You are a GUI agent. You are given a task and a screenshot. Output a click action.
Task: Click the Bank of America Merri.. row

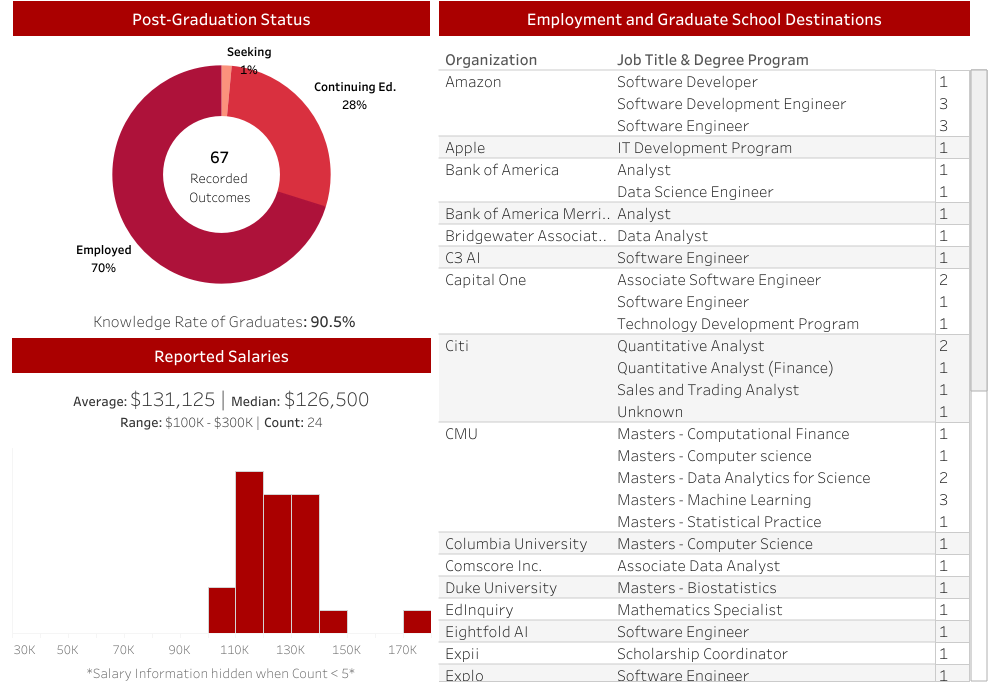coord(527,214)
